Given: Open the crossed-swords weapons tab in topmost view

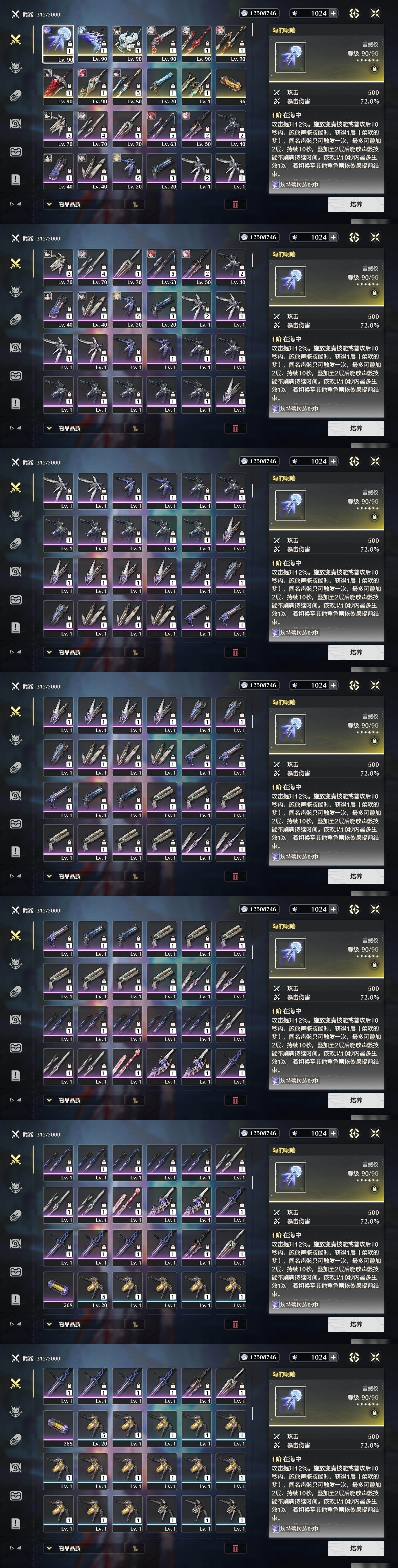Looking at the screenshot, I should tap(16, 39).
